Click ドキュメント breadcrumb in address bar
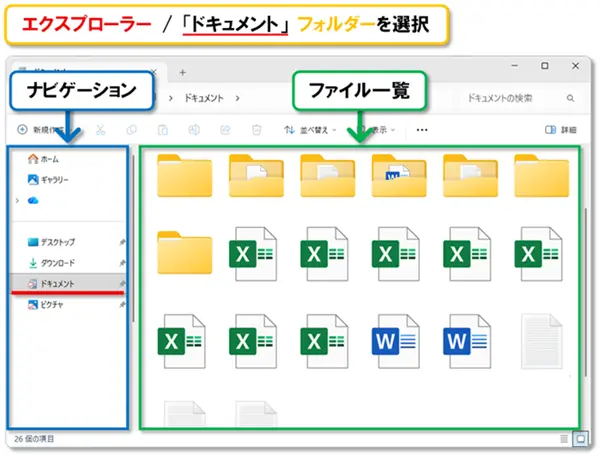The width and height of the screenshot is (600, 457). click(x=204, y=98)
